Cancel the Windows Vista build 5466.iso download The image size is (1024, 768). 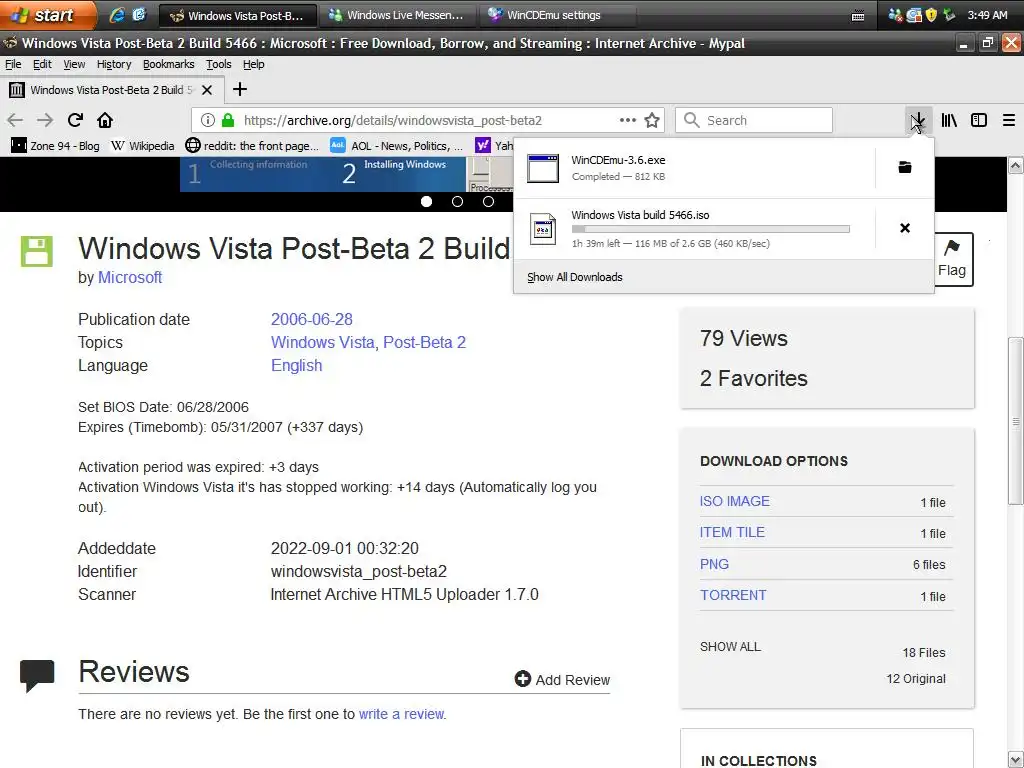click(904, 228)
